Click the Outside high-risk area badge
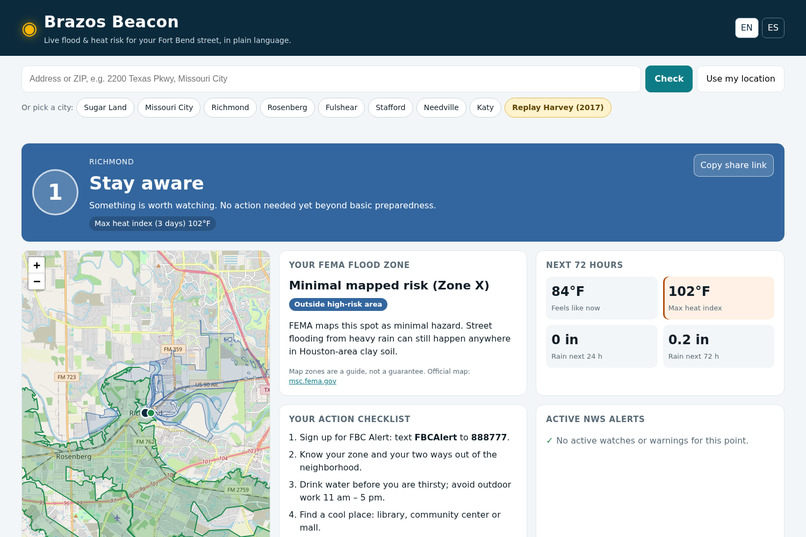This screenshot has height=537, width=806. pos(338,304)
